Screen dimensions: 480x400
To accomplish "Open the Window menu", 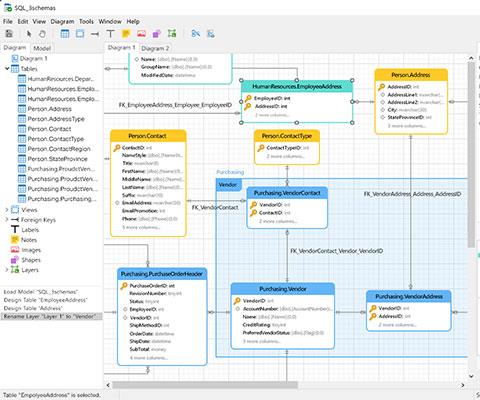I will pyautogui.click(x=110, y=21).
